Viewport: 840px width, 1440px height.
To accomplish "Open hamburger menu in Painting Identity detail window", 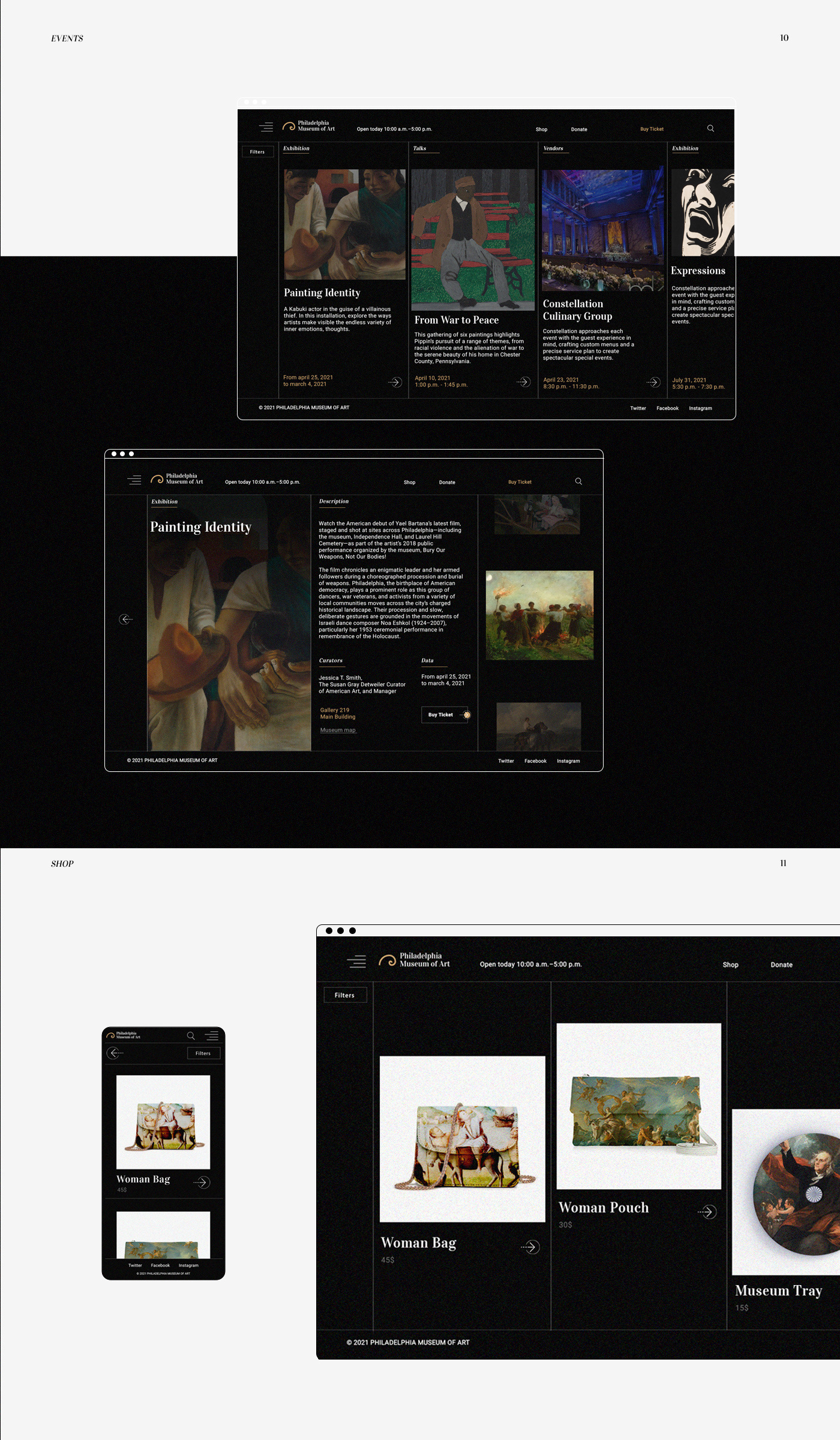I will coord(134,480).
